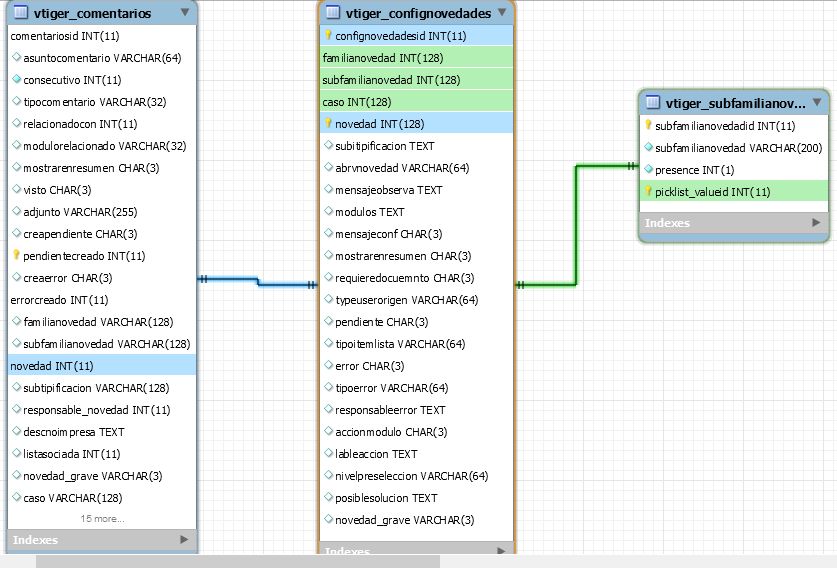Select requieredocuemnto CHAR(3) column
Viewport: 837px width, 568px height.
click(416, 278)
